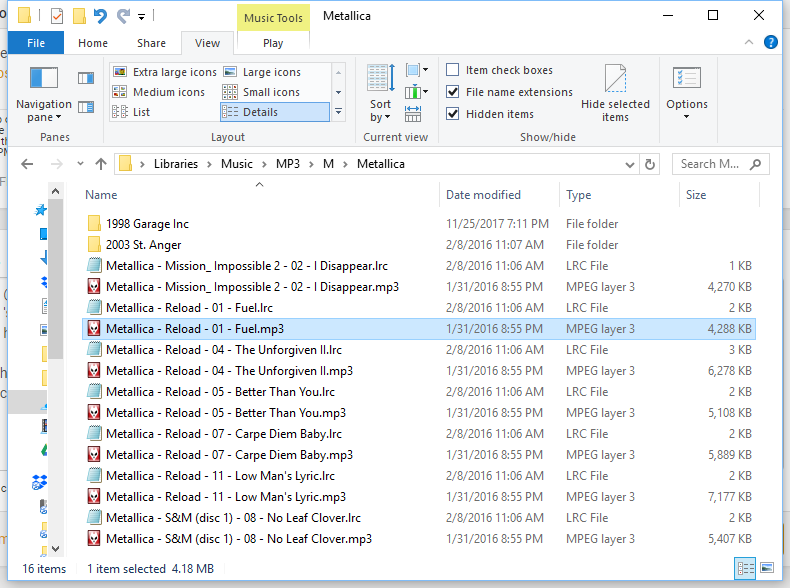Uncheck Hidden items
The image size is (790, 588).
[453, 114]
